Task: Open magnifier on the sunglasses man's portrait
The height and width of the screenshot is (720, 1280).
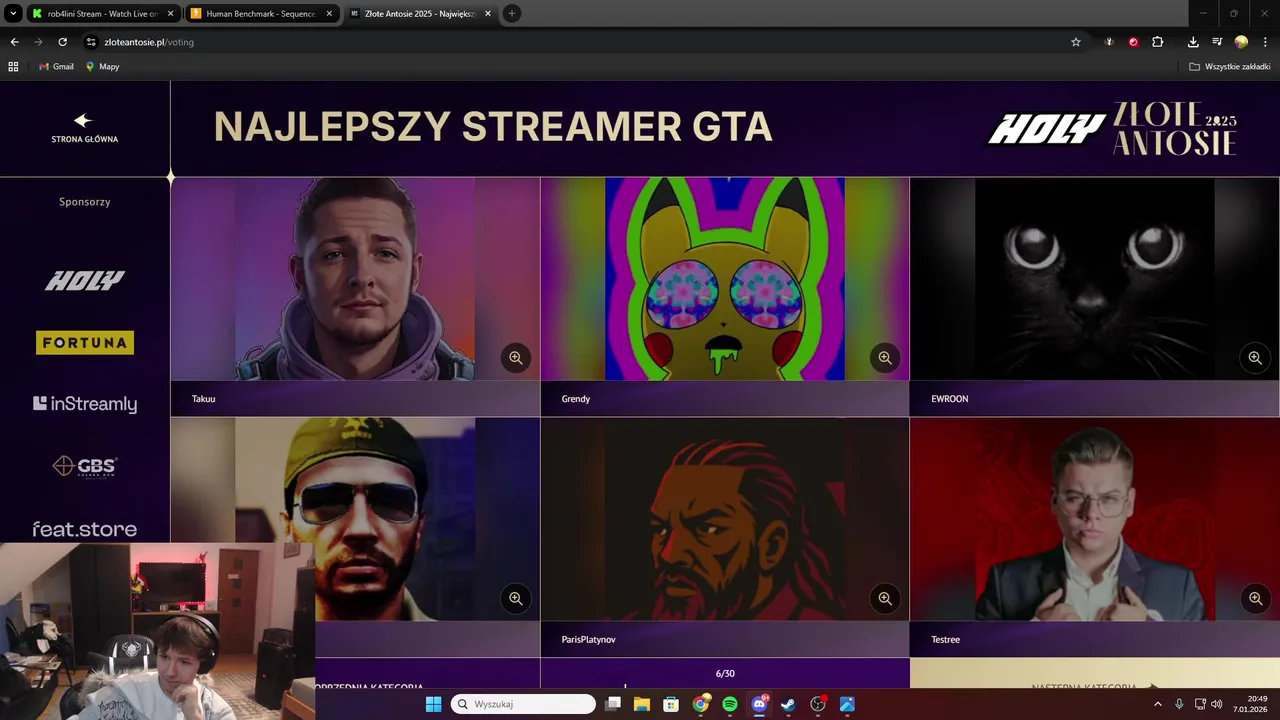Action: 516,599
